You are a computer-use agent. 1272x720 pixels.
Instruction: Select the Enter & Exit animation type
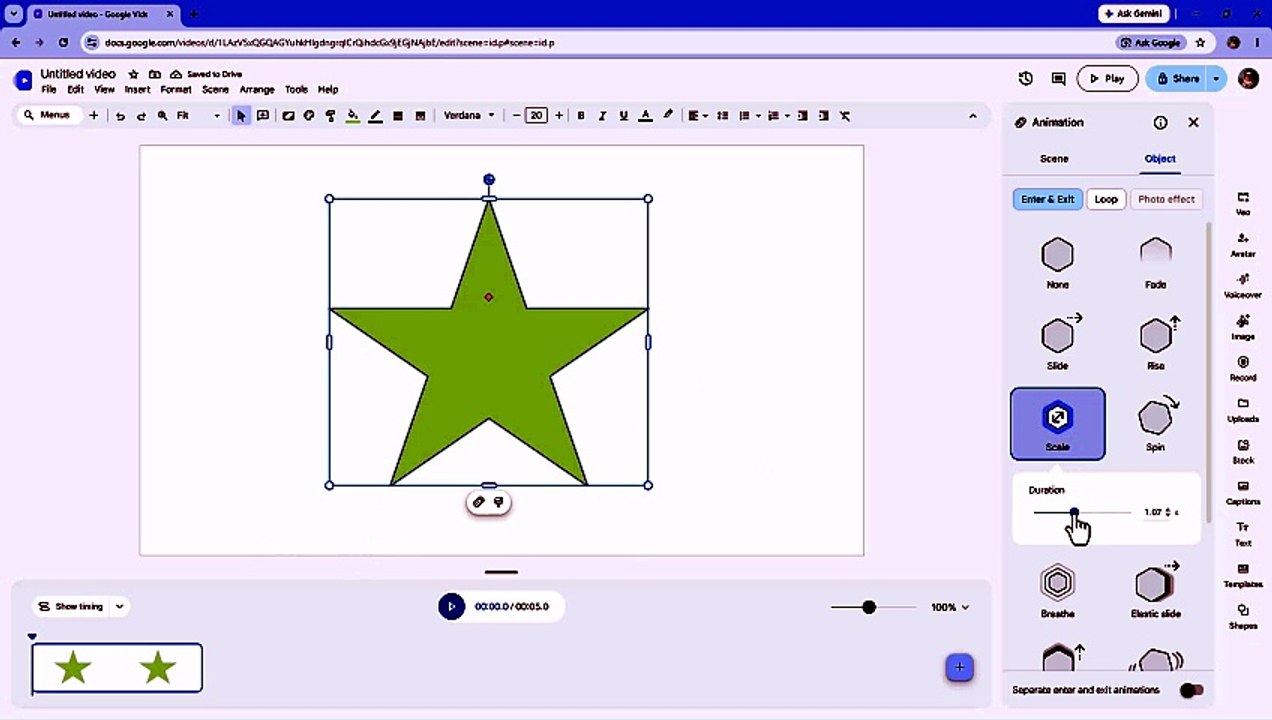(x=1047, y=199)
